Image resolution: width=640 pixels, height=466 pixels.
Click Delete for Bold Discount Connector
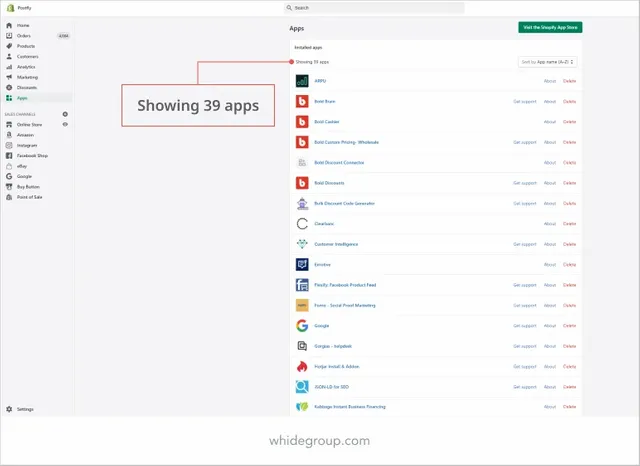coord(569,162)
